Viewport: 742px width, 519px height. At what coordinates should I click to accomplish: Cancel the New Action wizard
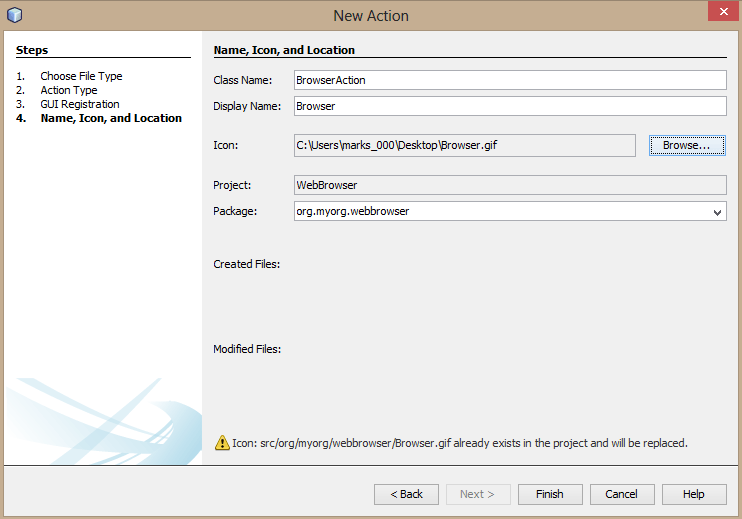pos(622,494)
